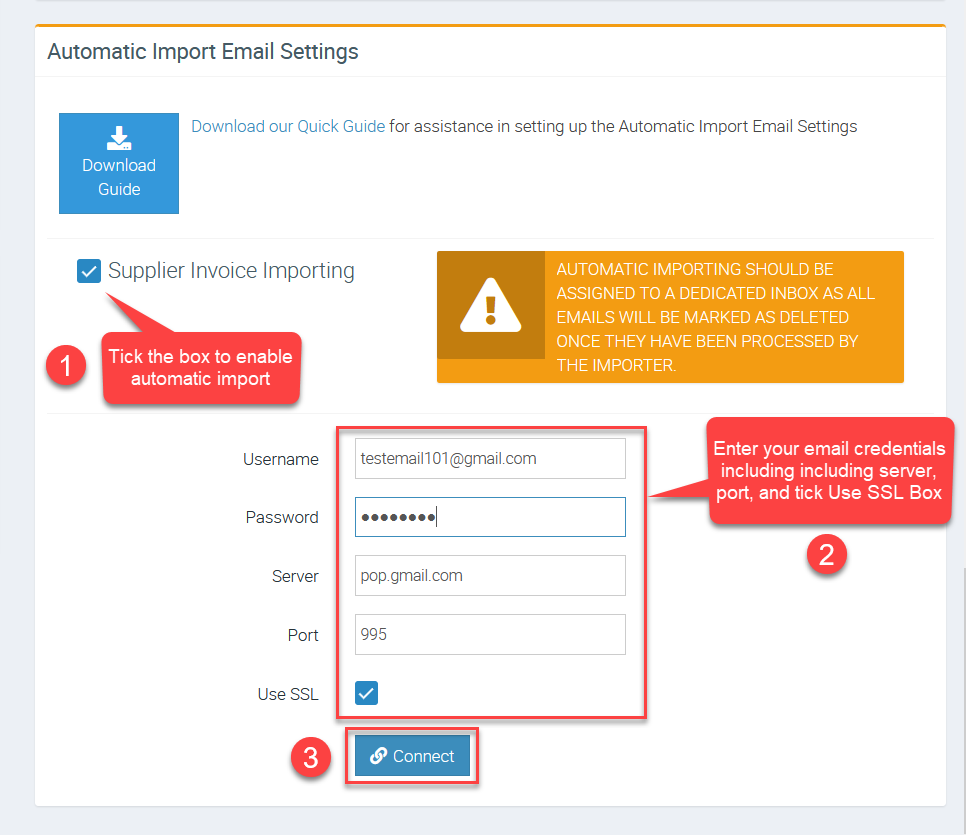
Task: Click the warning triangle icon
Action: point(491,305)
